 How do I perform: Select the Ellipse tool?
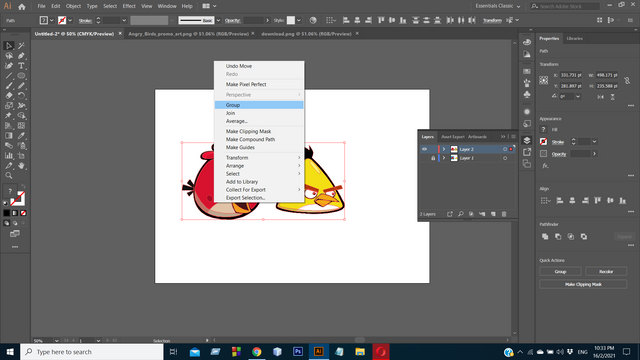coord(21,76)
